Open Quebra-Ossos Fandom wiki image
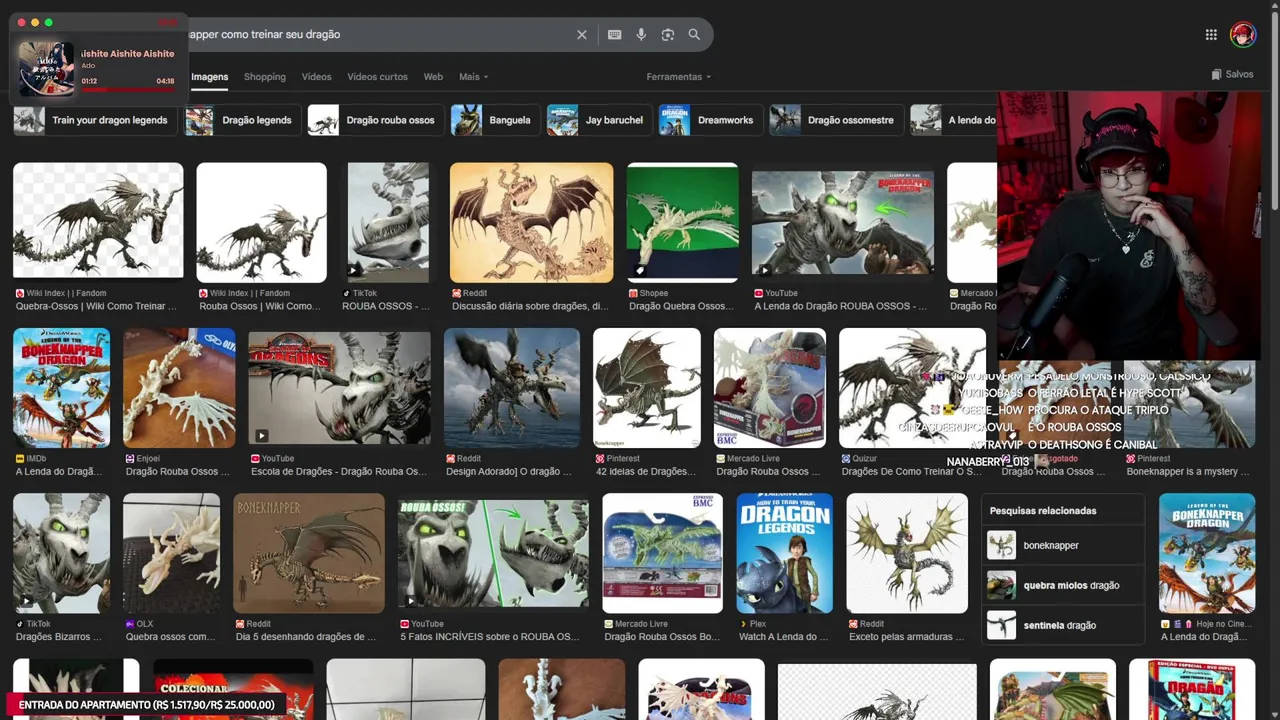 [98, 221]
